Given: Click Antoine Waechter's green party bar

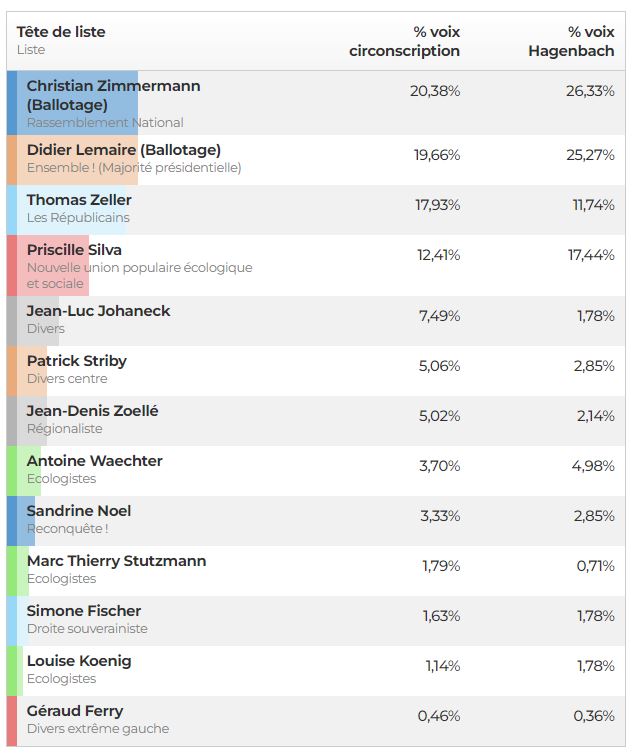Looking at the screenshot, I should pos(12,471).
